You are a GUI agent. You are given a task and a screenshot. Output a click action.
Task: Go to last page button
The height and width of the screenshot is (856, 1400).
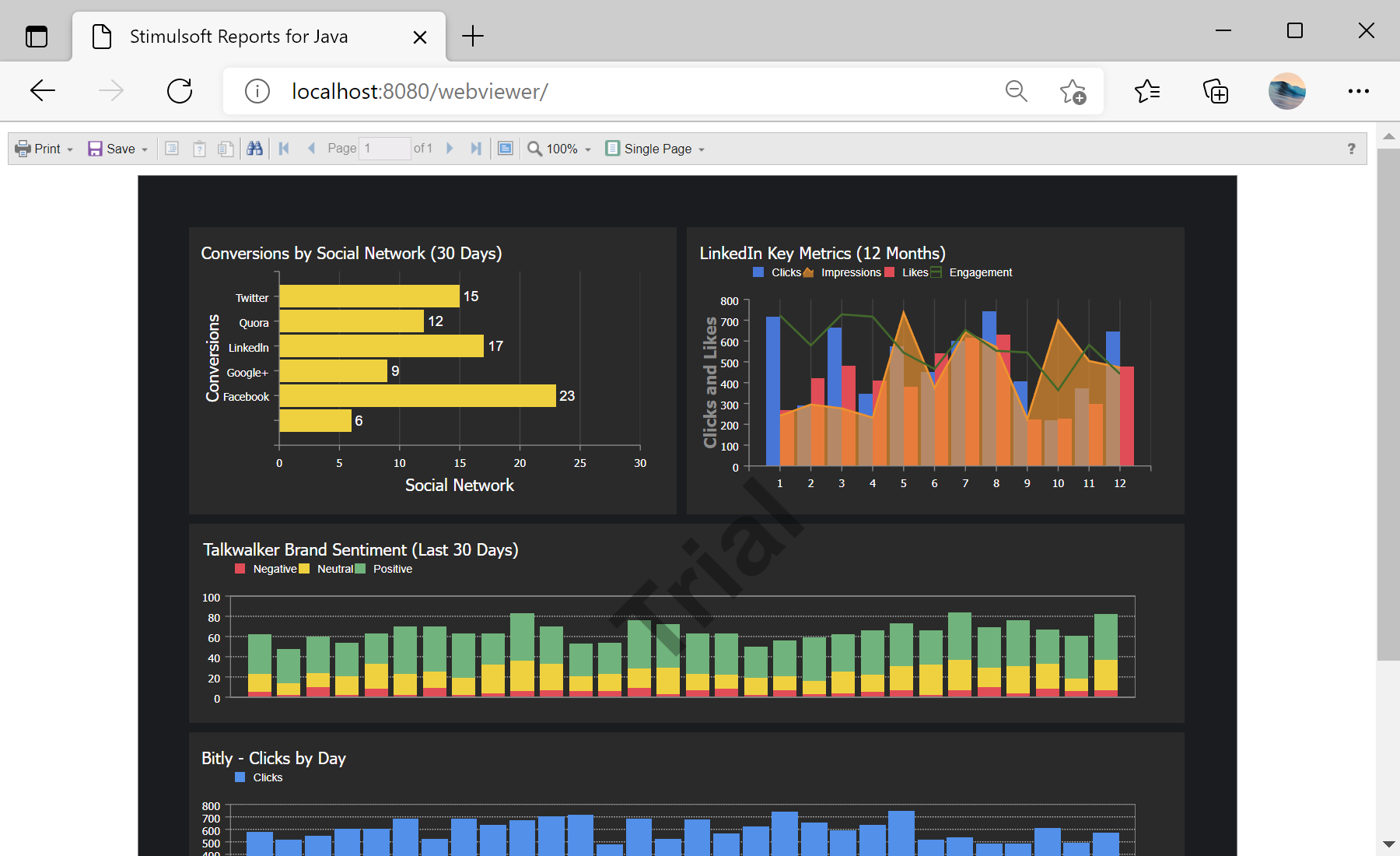[476, 148]
